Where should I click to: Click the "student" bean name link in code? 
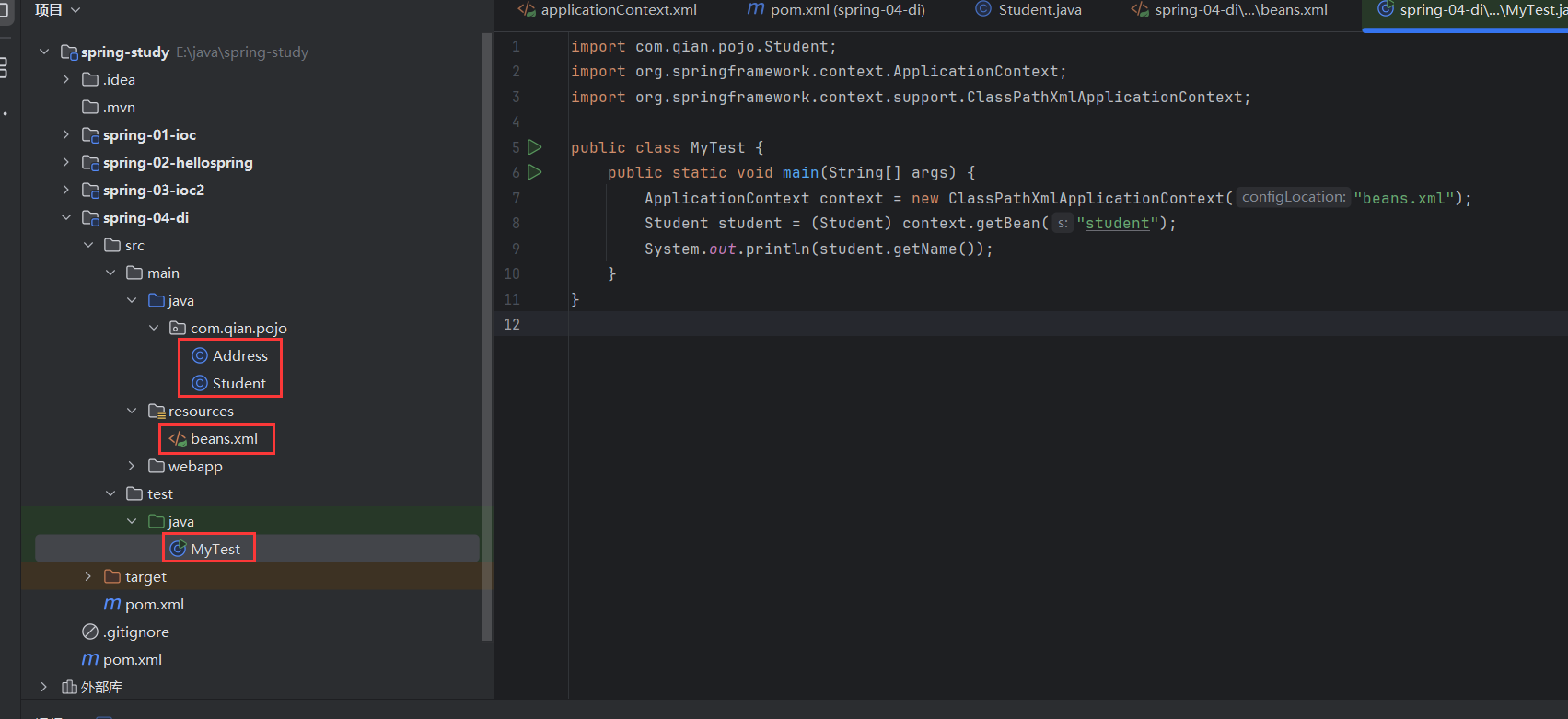coord(1118,224)
